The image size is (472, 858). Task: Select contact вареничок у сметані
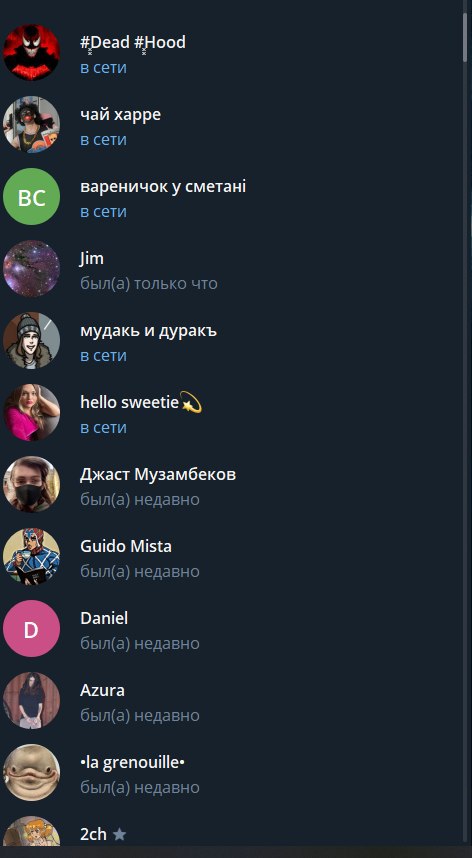tap(231, 196)
